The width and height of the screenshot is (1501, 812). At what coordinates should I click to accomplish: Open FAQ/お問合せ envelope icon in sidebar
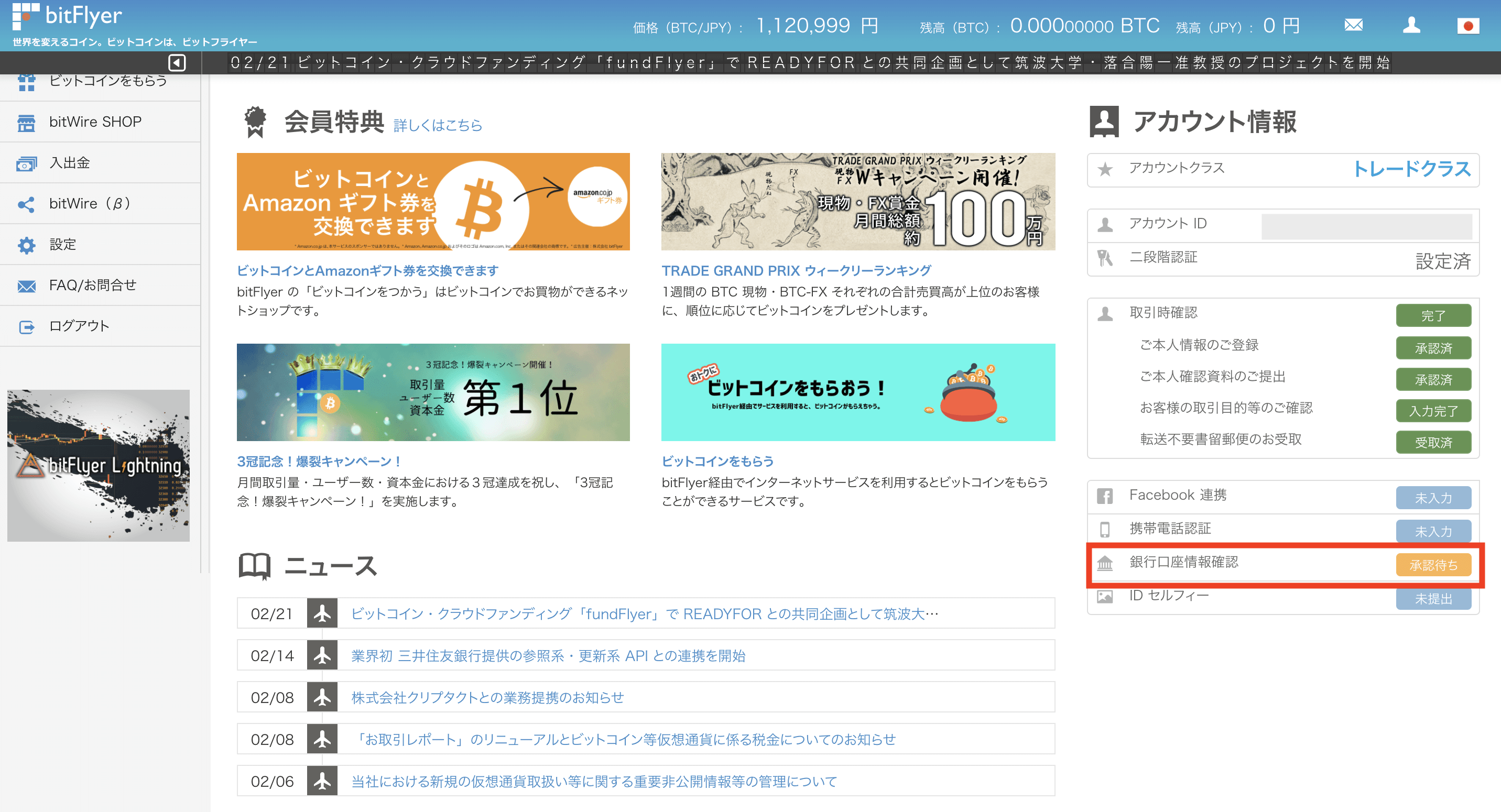pos(26,286)
